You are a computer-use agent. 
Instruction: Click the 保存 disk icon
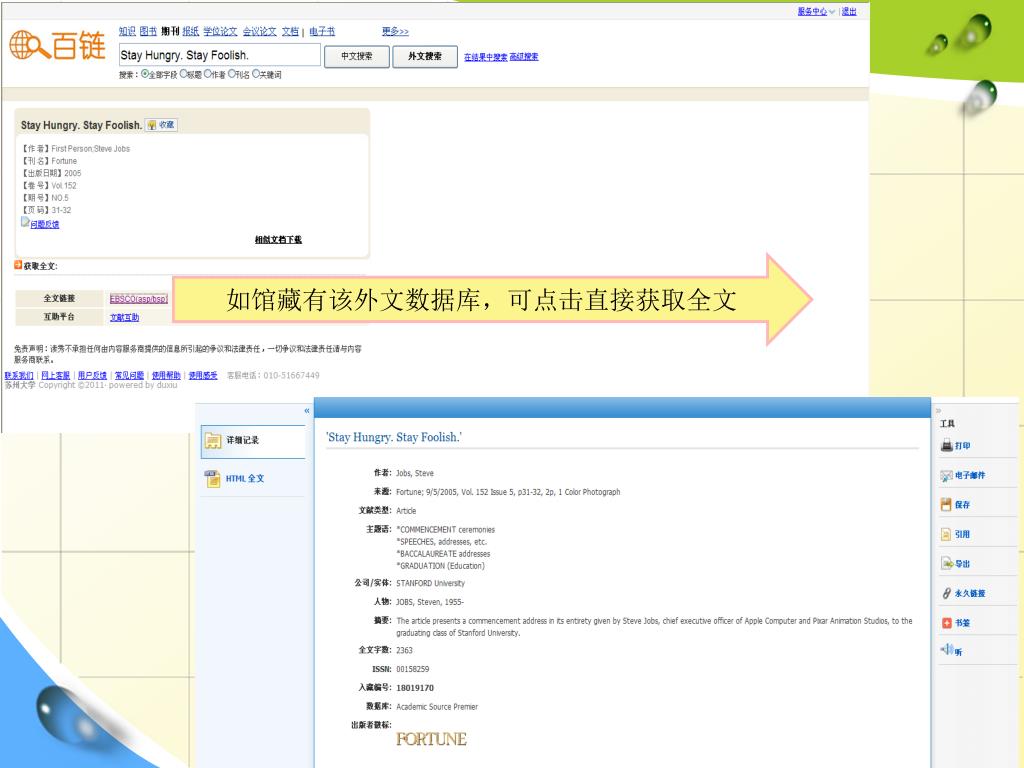point(946,504)
